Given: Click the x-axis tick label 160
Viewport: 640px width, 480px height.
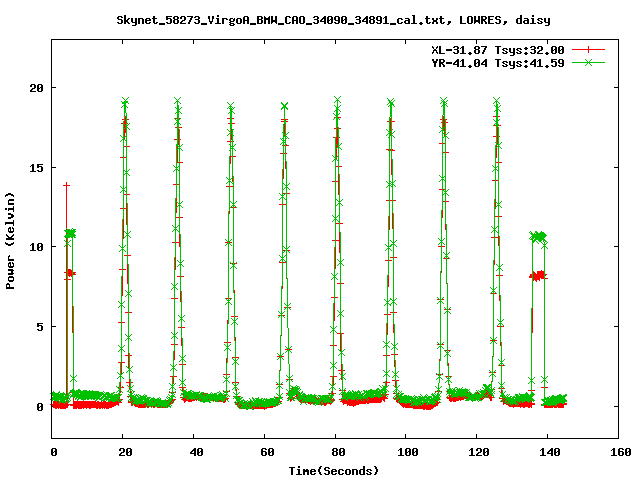Looking at the screenshot, I should click(x=620, y=452).
